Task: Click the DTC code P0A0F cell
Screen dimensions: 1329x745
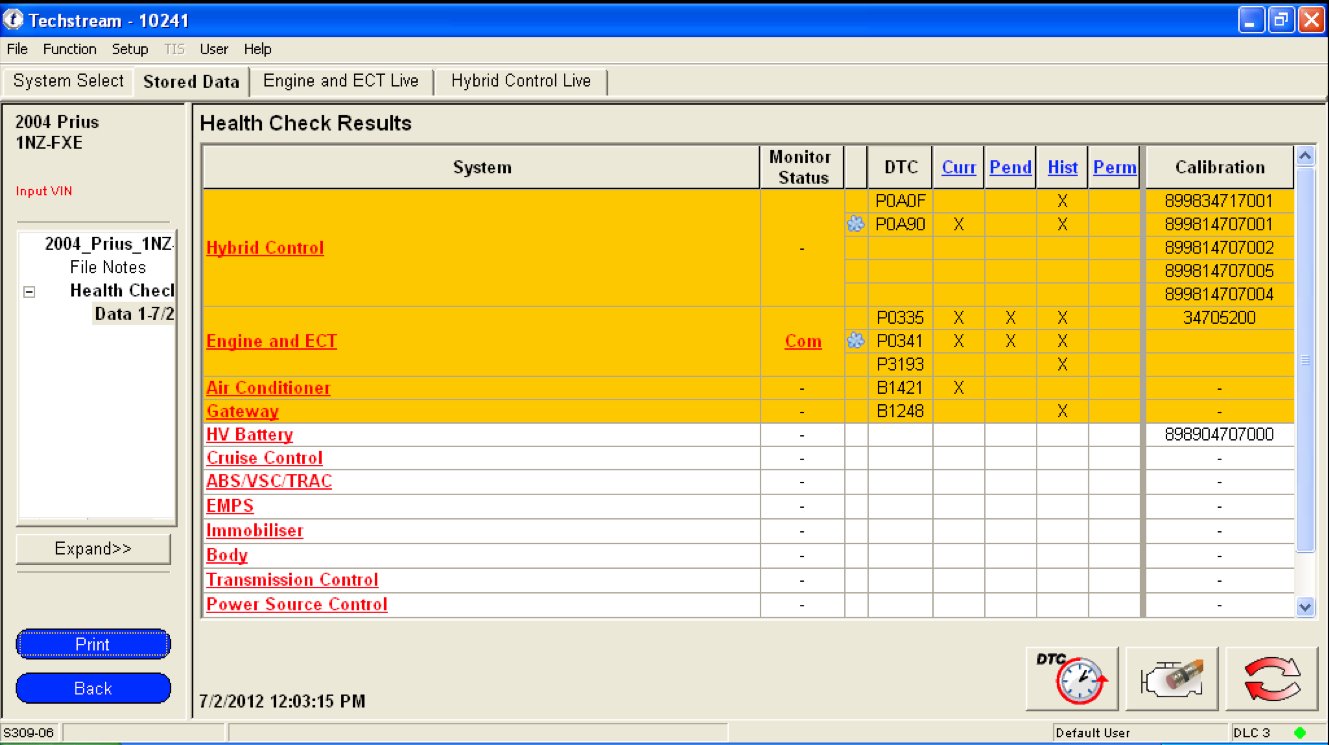Action: [x=900, y=201]
